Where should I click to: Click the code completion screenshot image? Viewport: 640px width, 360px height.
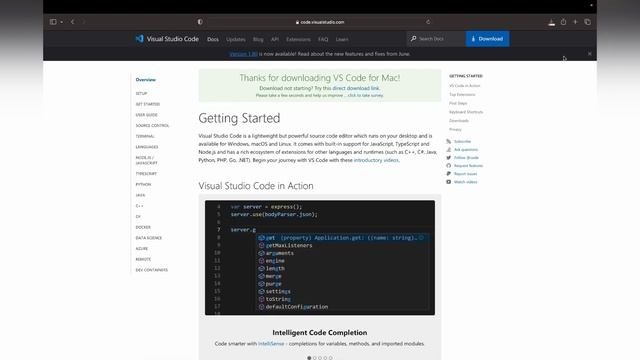point(320,258)
